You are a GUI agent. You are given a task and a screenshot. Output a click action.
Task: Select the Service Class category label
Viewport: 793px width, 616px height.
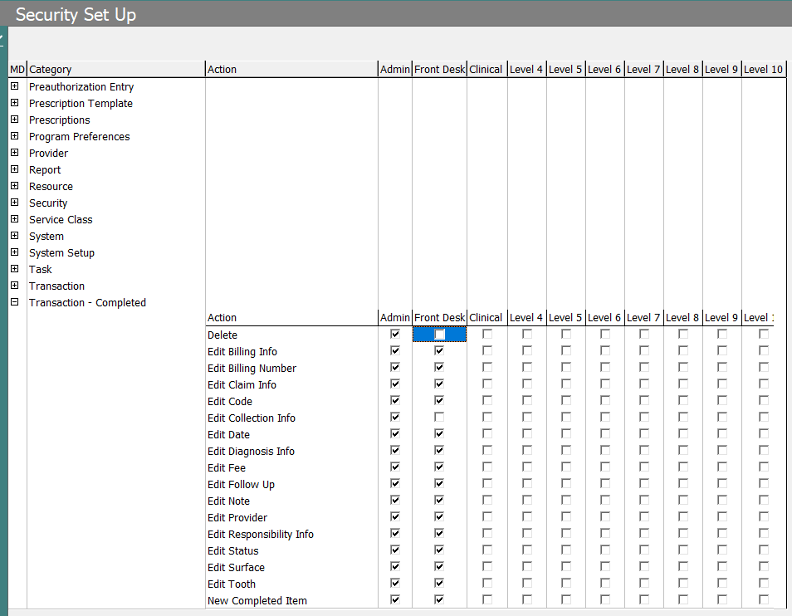click(x=60, y=220)
